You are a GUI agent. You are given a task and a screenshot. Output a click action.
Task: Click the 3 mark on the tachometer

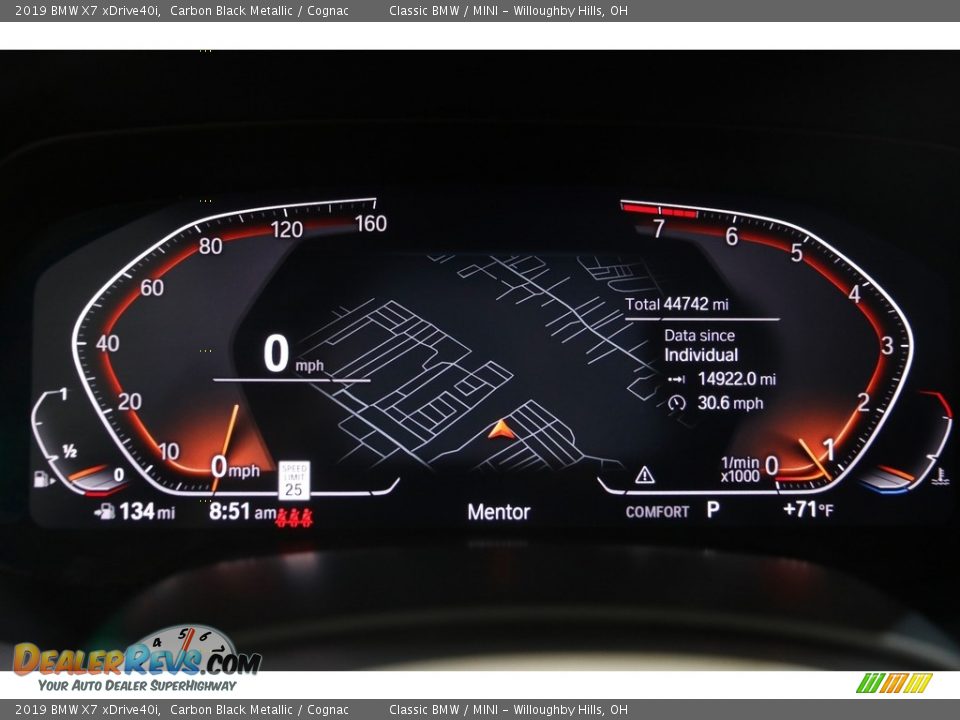point(887,346)
